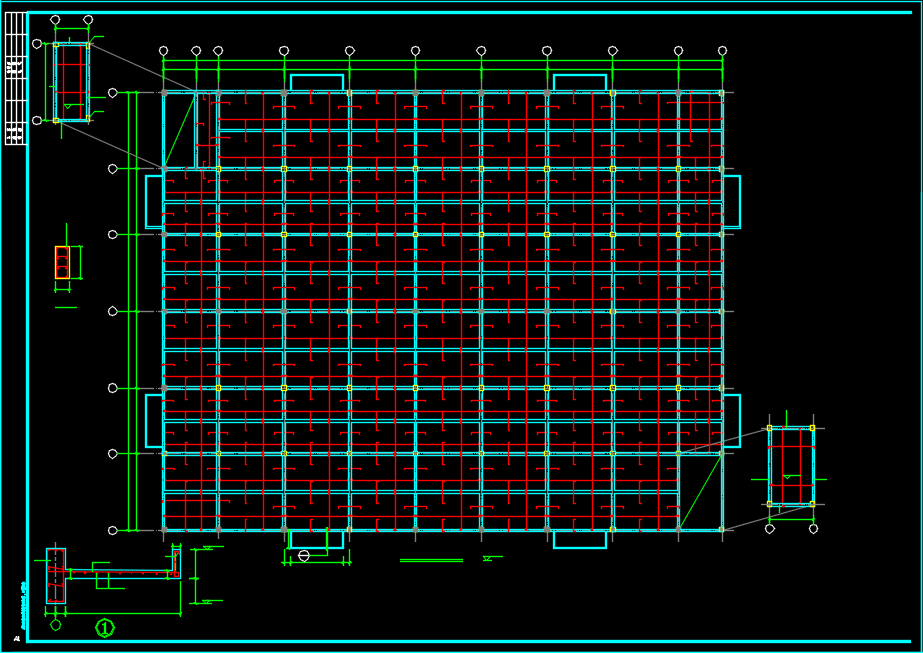
Task: Click the topmost grid axis bubble on left side
Action: coord(113,93)
